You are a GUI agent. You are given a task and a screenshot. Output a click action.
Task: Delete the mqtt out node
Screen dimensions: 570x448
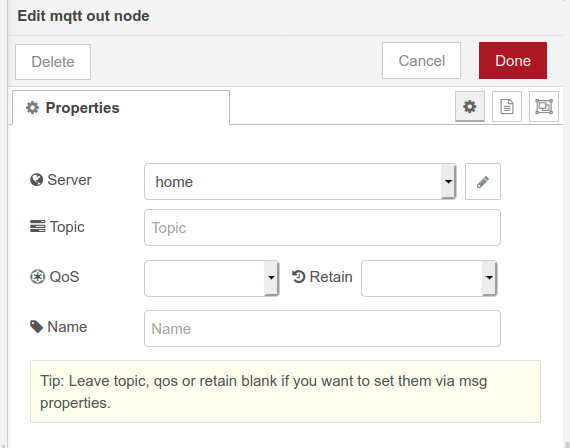pyautogui.click(x=53, y=62)
